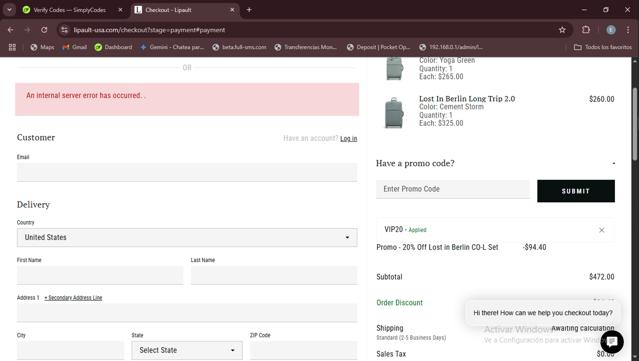Open Todos los favoritos folder

[x=603, y=47]
